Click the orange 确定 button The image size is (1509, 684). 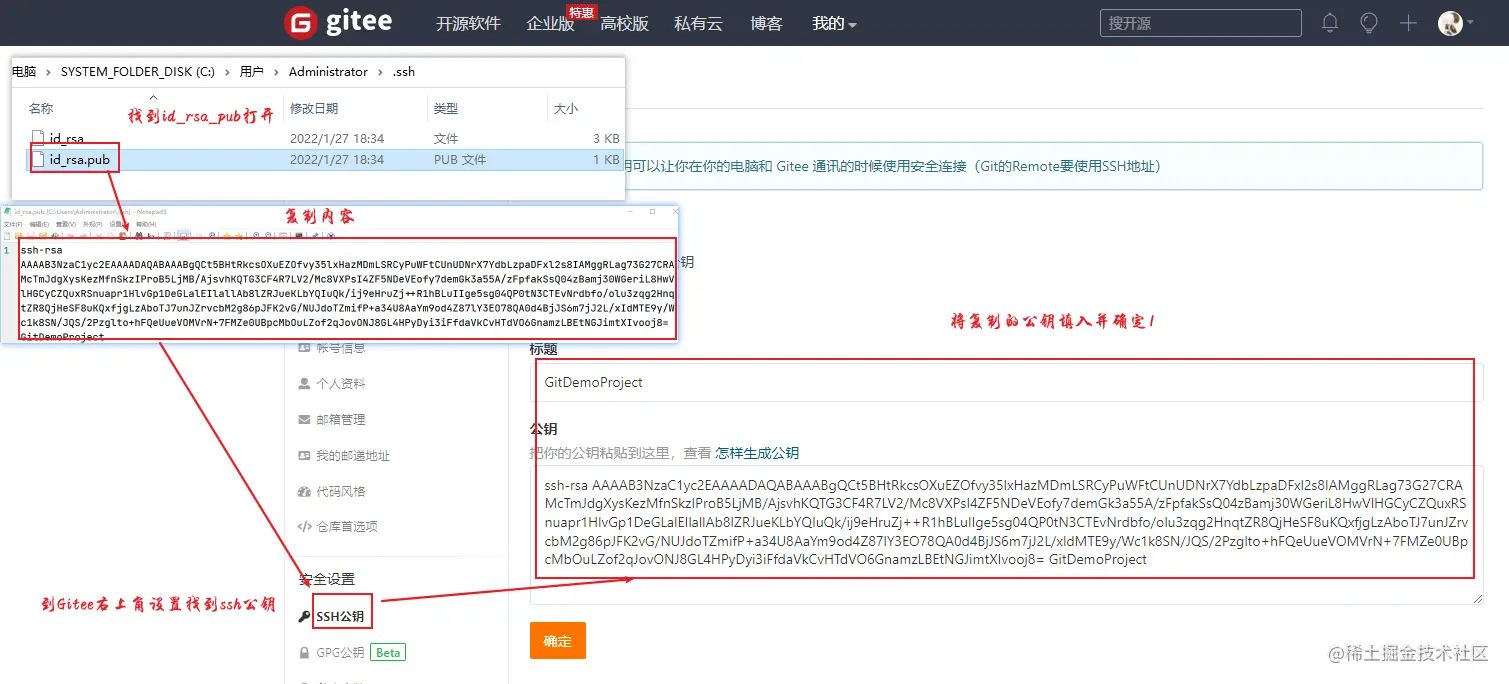[558, 641]
